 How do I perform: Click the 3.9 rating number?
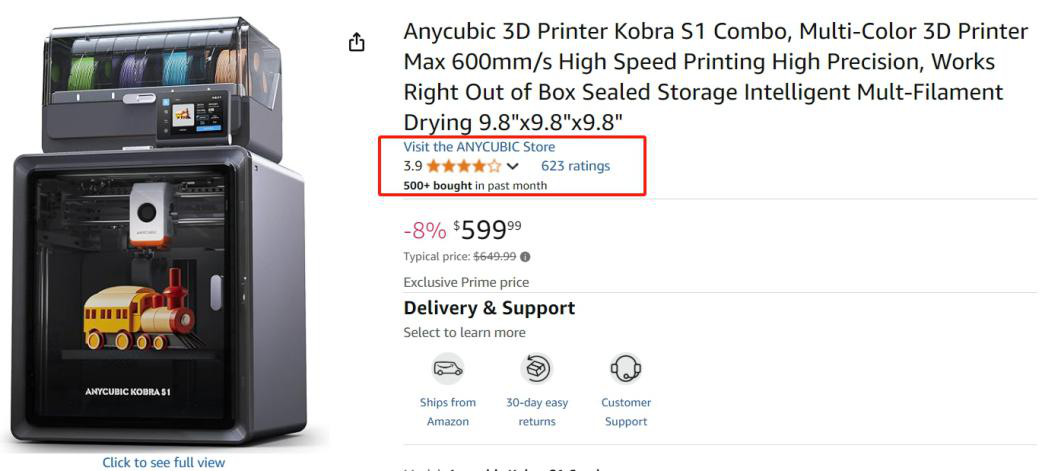coord(412,166)
